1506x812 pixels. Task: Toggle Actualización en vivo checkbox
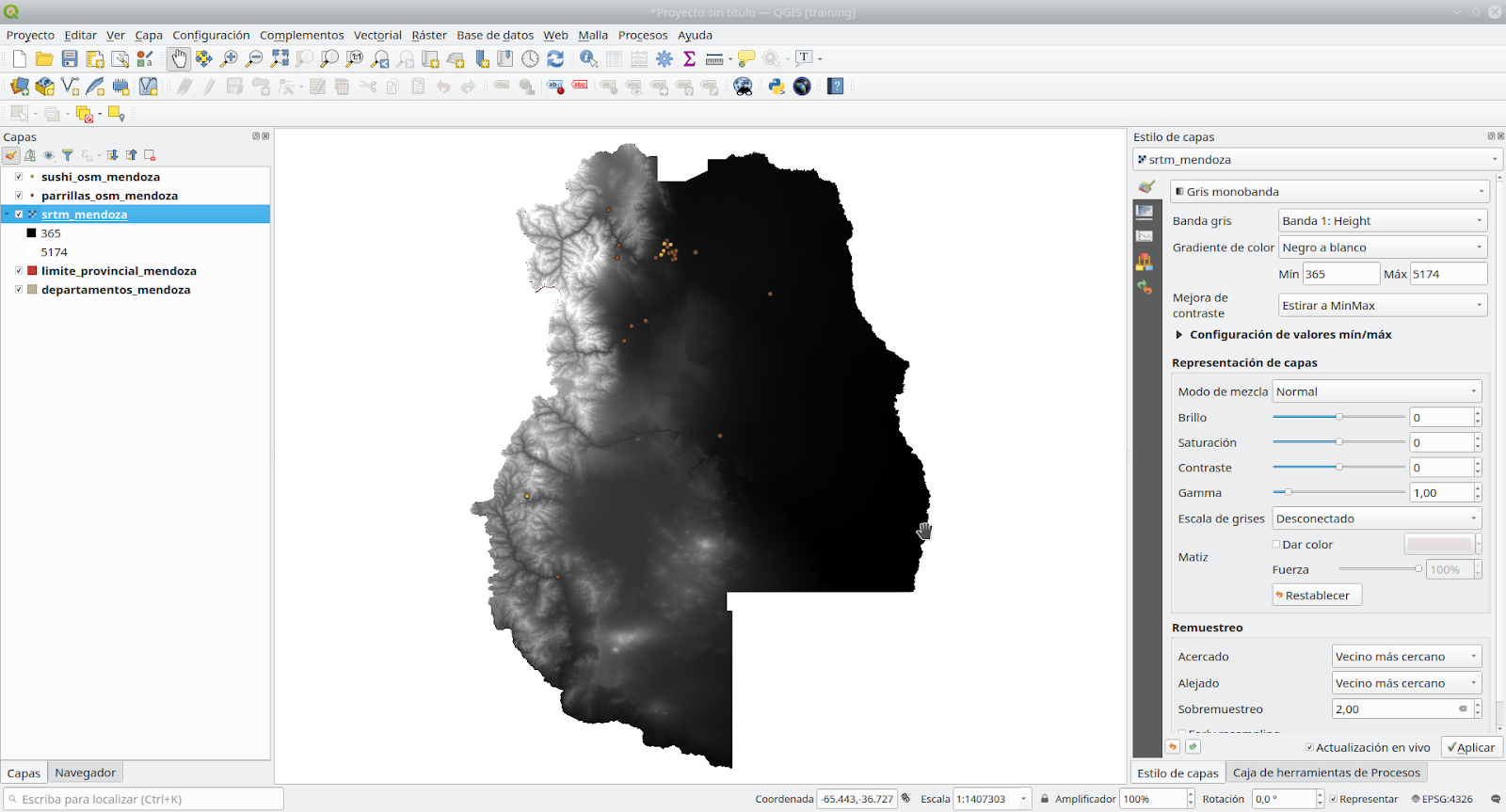click(1310, 747)
